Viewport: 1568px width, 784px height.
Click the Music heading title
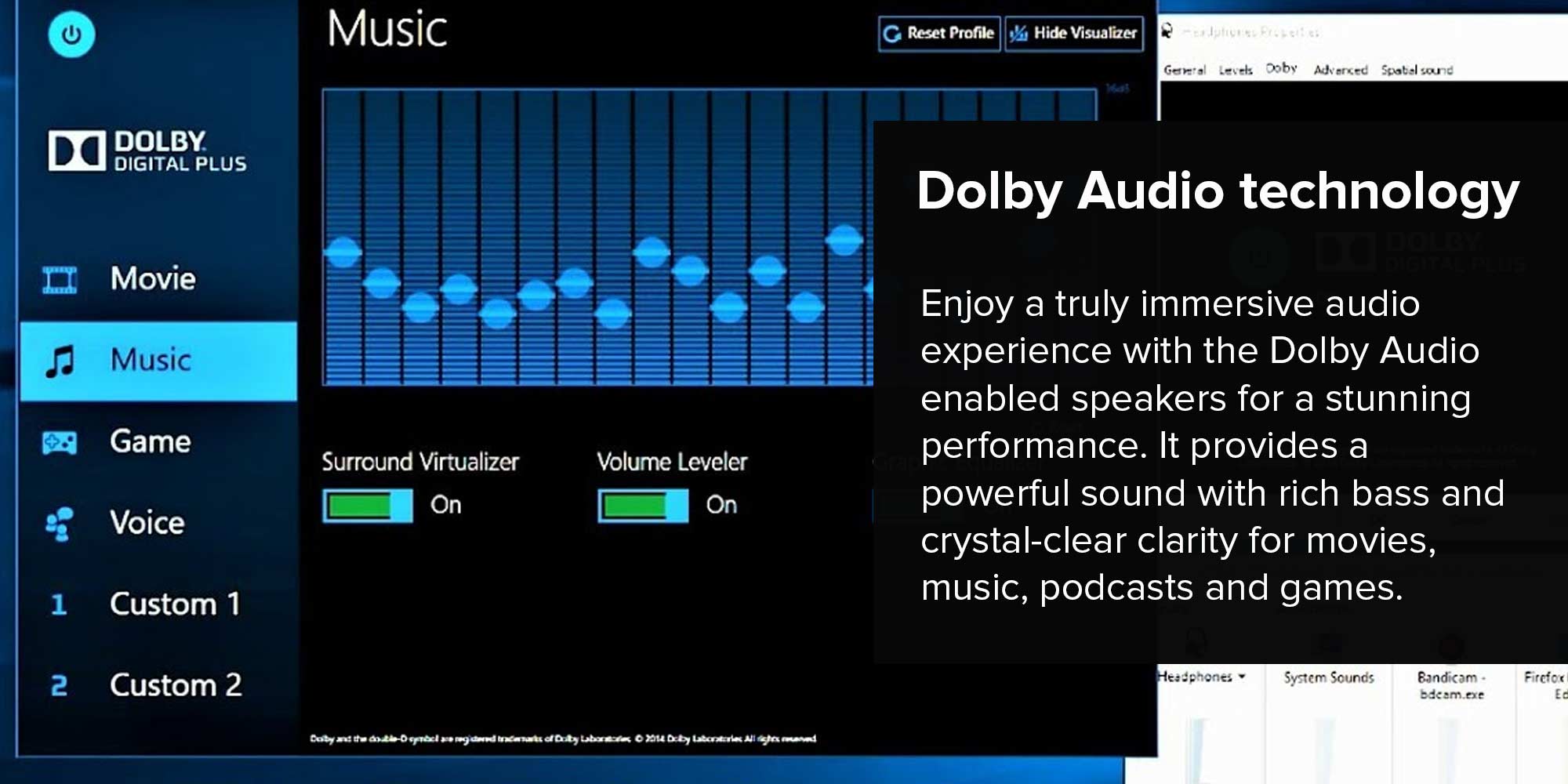(387, 29)
